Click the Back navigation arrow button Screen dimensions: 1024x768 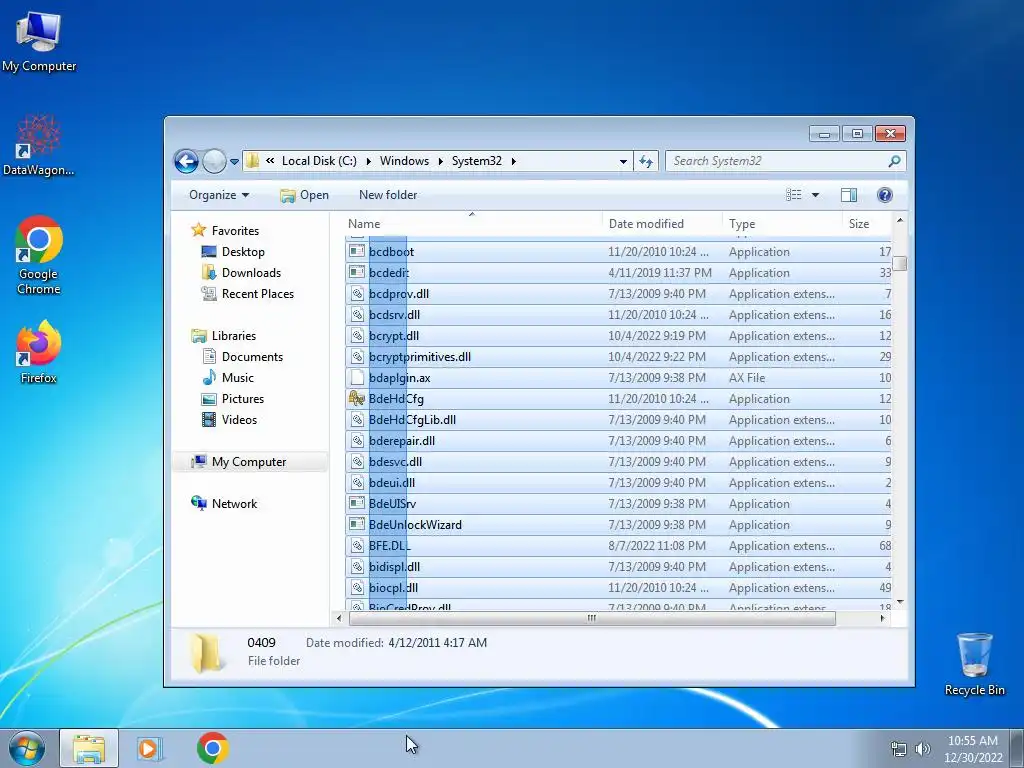[x=186, y=161]
